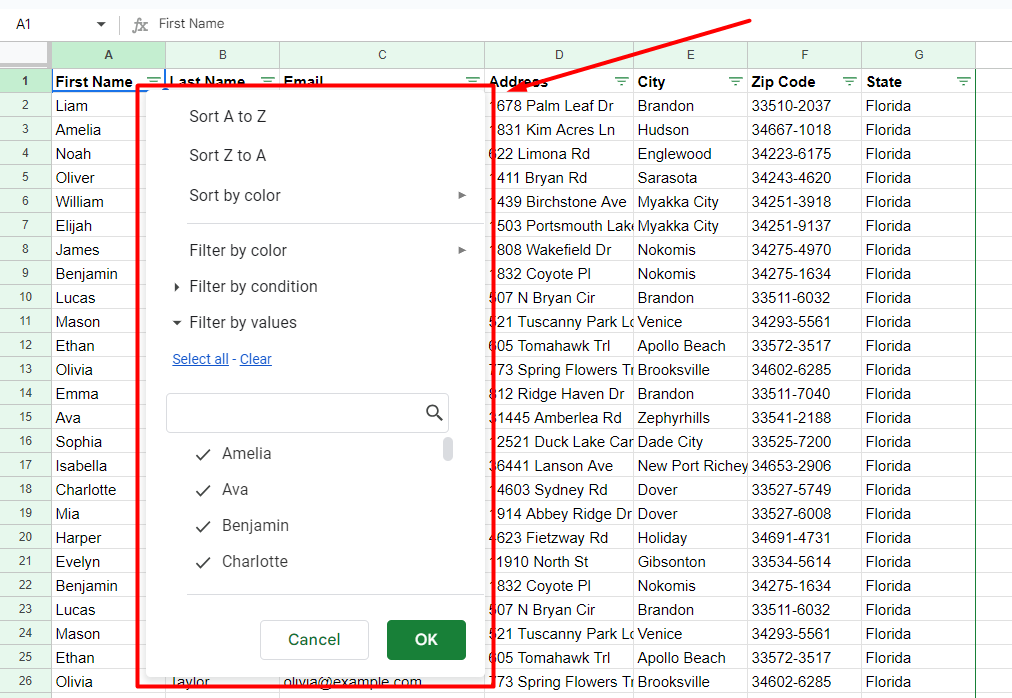
Task: Choose Sort A to Z
Action: point(227,116)
